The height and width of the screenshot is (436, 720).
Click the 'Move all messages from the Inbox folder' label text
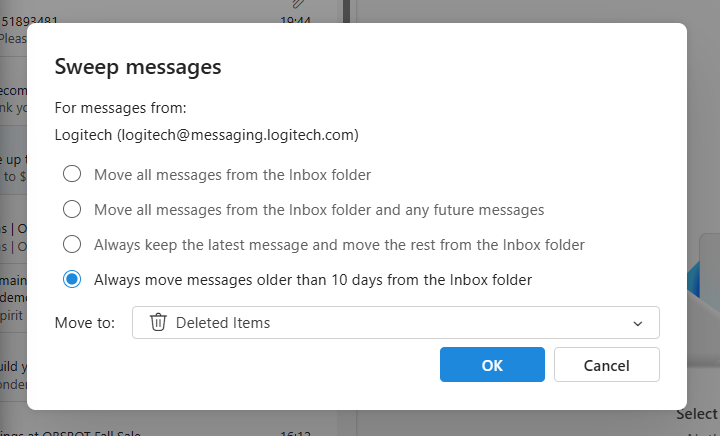coord(232,175)
